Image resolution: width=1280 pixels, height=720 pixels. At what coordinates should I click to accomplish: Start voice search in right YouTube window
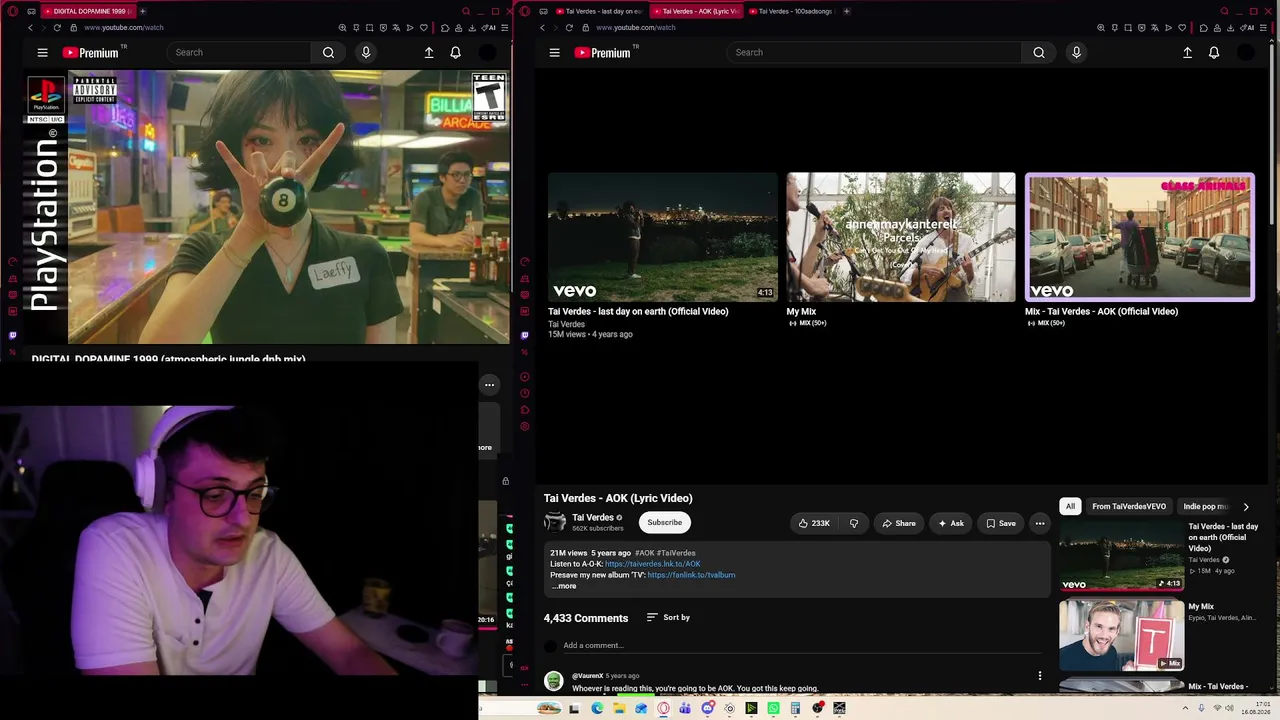tap(1076, 52)
